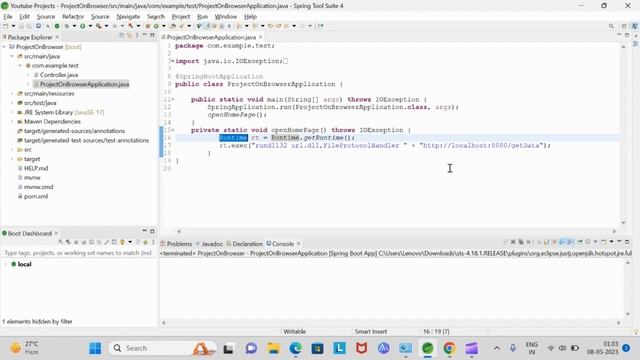Screen dimensions: 640x360
Task: Click the Pin Editor toolbar icon
Action: [x=320, y=26]
